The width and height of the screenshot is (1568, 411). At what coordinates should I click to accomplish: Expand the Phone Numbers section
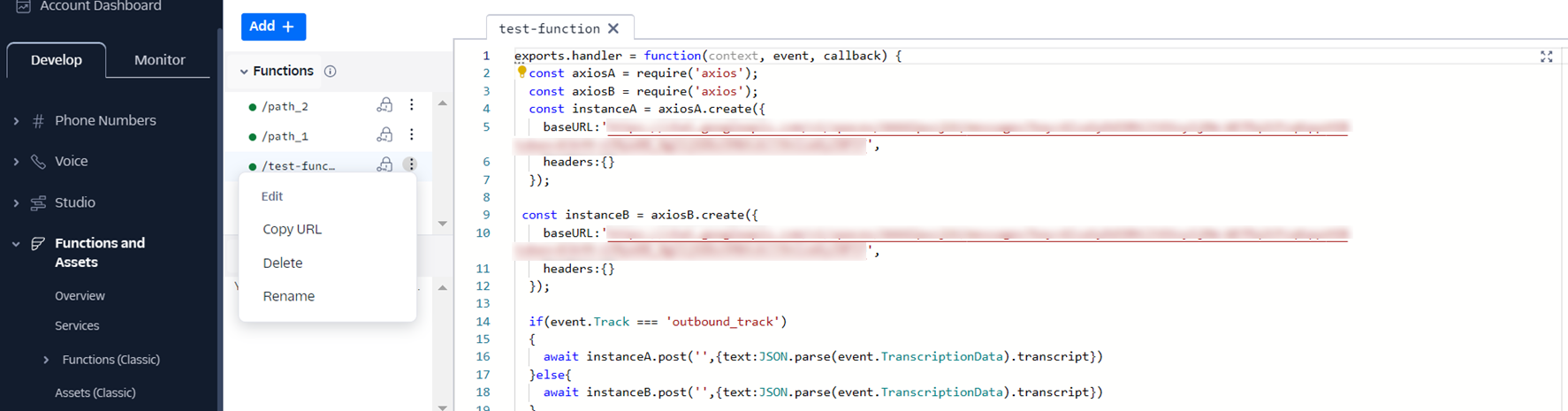tap(16, 121)
